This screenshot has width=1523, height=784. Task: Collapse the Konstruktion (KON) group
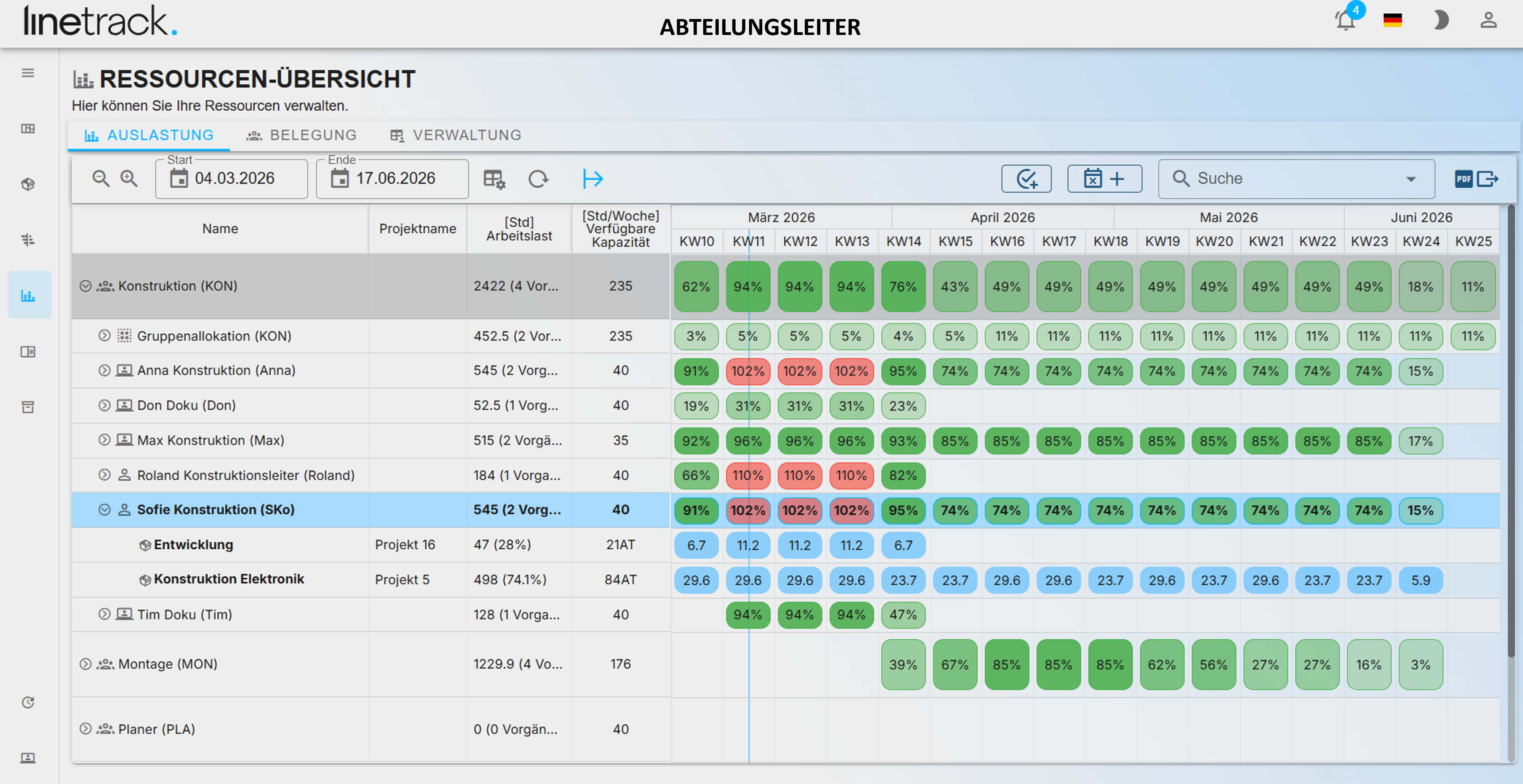pyautogui.click(x=86, y=286)
